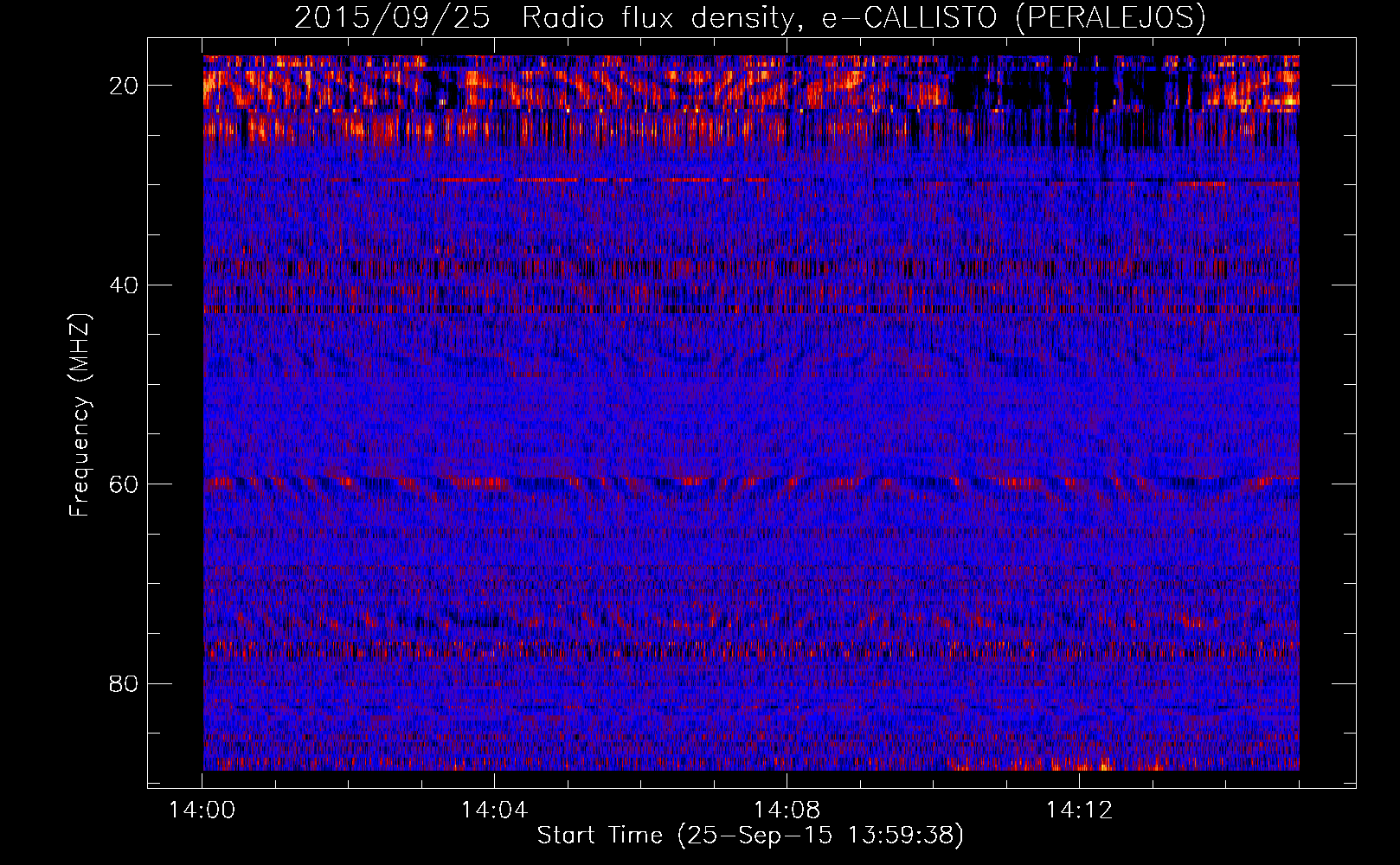
Task: Click the 80 frequency tick label
Action: [x=125, y=684]
